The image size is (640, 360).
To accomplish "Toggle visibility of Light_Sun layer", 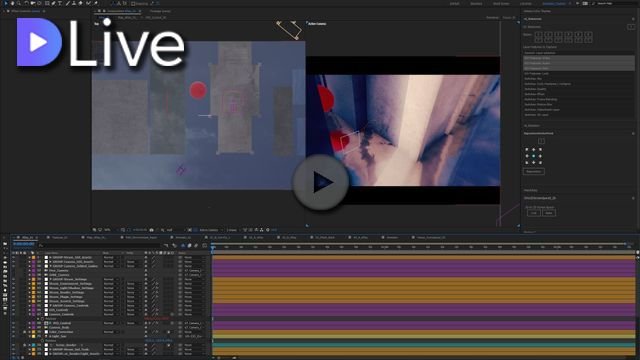I will (13, 336).
